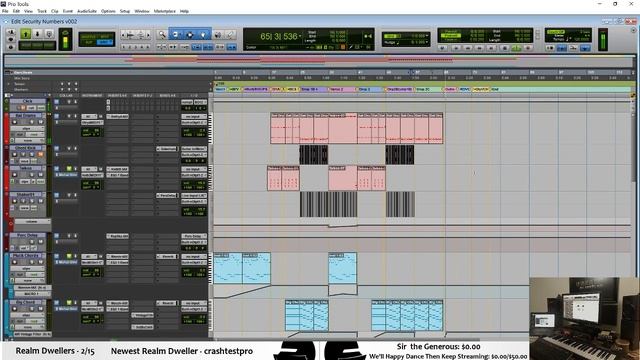The width and height of the screenshot is (640, 360).
Task: Click the Big Chord track name
Action: pos(27,302)
